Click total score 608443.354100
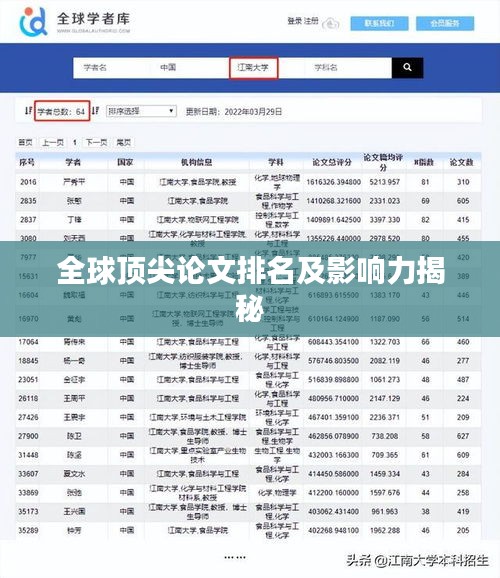500x578 pixels. pos(333,342)
